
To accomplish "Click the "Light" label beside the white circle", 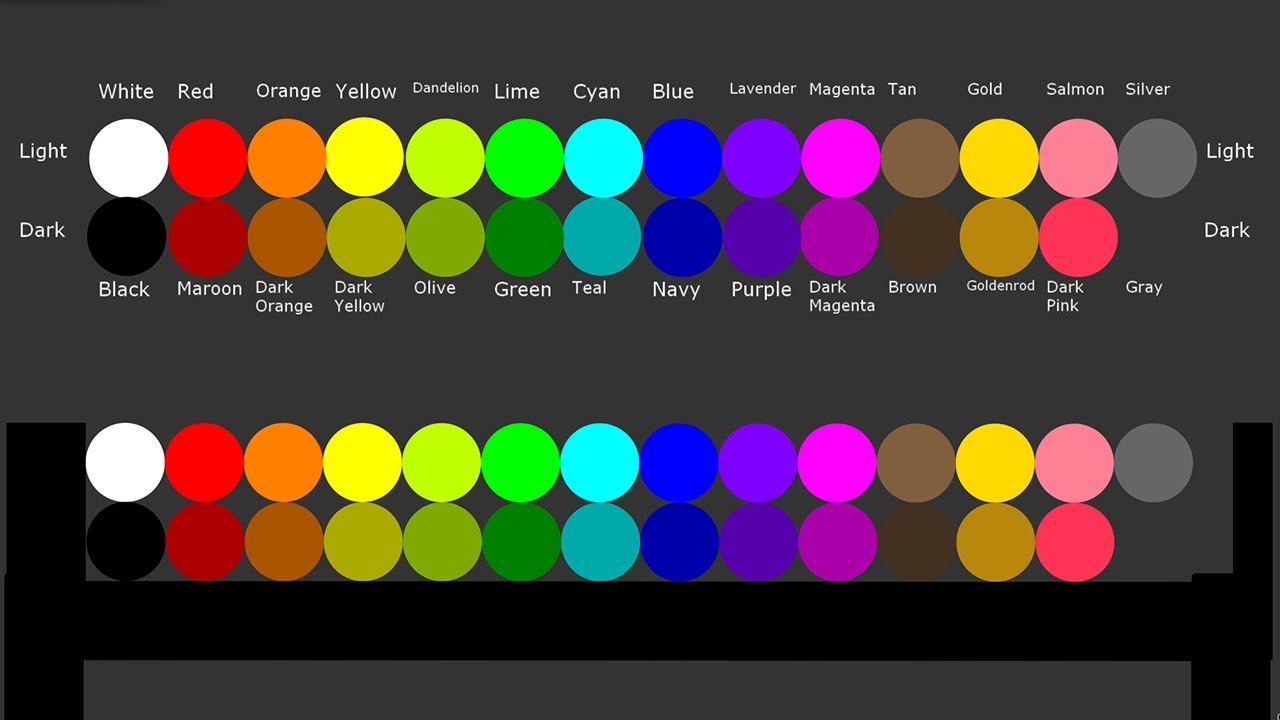I will click(x=43, y=152).
